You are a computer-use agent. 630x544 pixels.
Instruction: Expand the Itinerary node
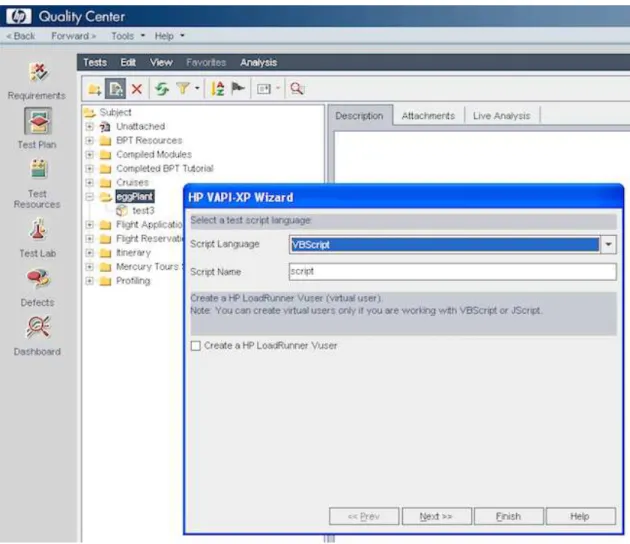(90, 253)
